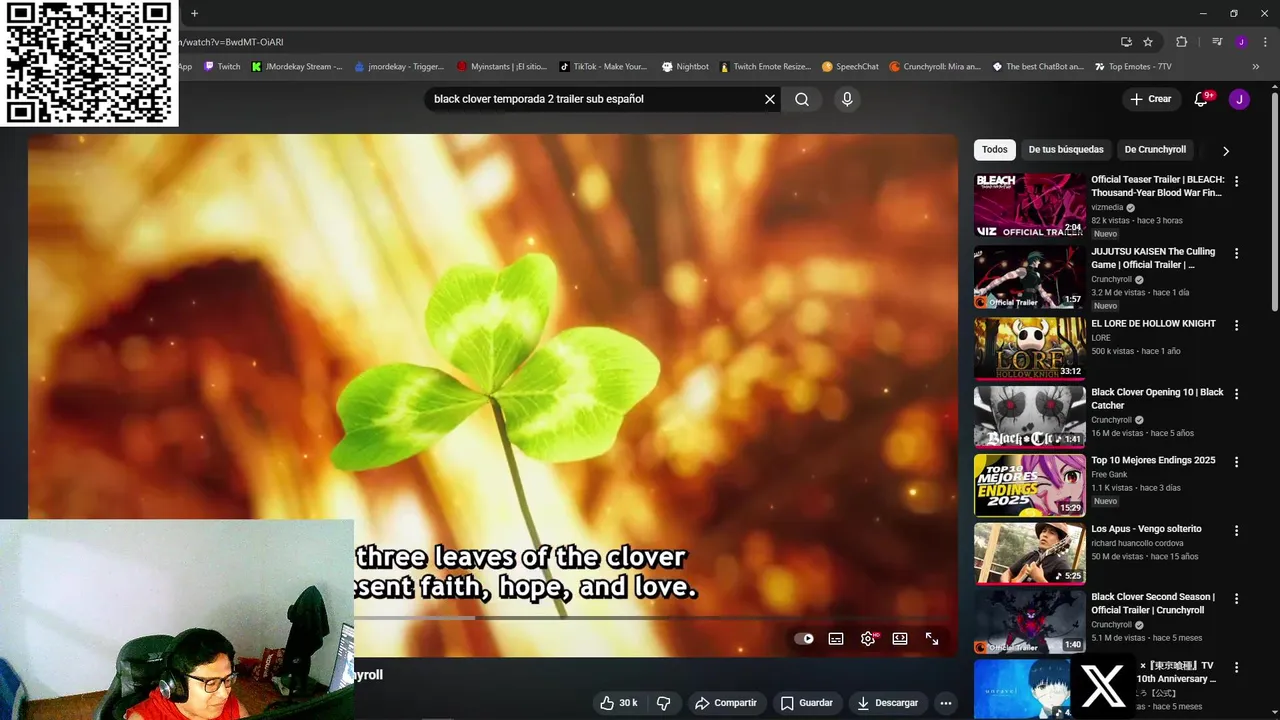
Task: Toggle subtitles in the video player
Action: [836, 639]
